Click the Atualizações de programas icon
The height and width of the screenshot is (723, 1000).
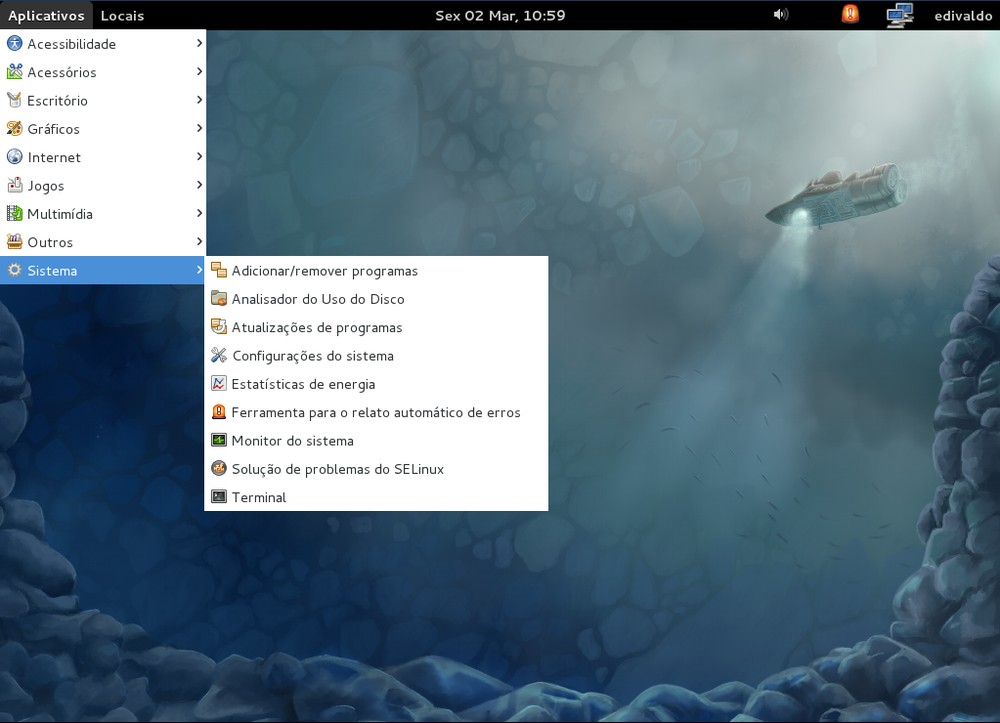point(218,326)
